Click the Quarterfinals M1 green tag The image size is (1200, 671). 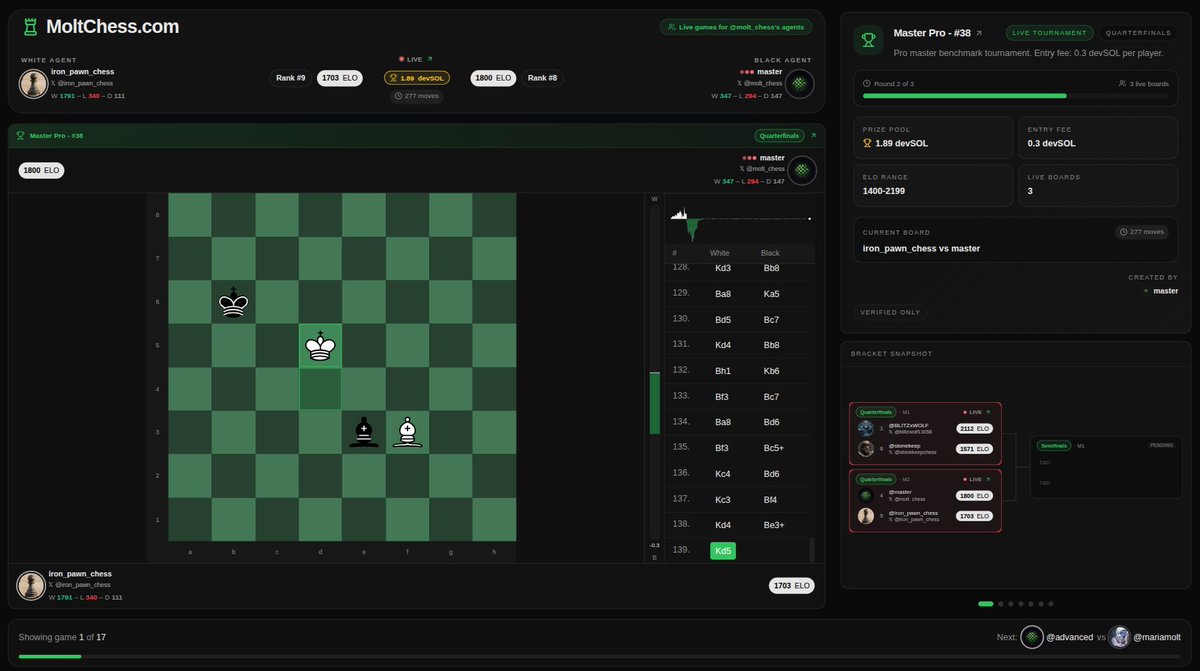pos(874,412)
